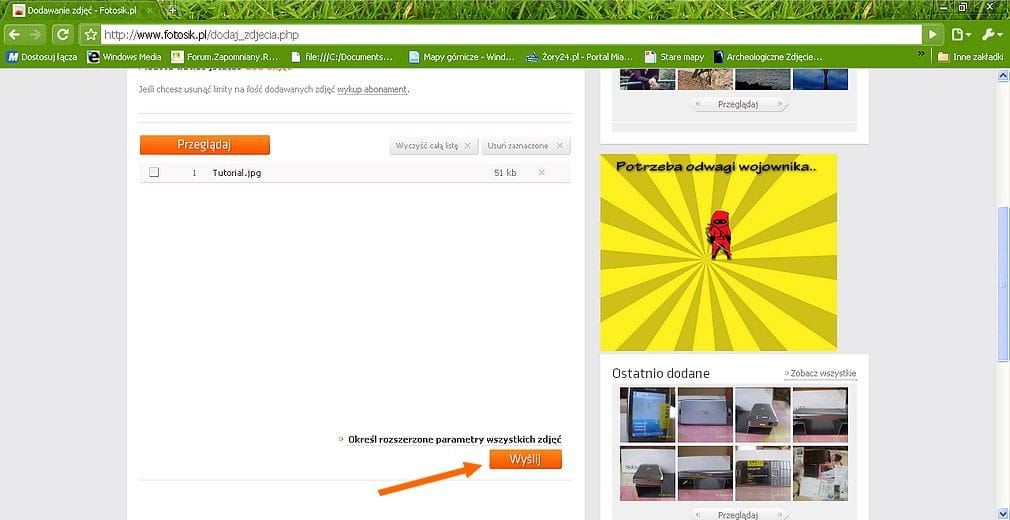The width and height of the screenshot is (1010, 520).
Task: Open the Archeologiczne Zdjęcie bookmark
Action: pyautogui.click(x=768, y=57)
